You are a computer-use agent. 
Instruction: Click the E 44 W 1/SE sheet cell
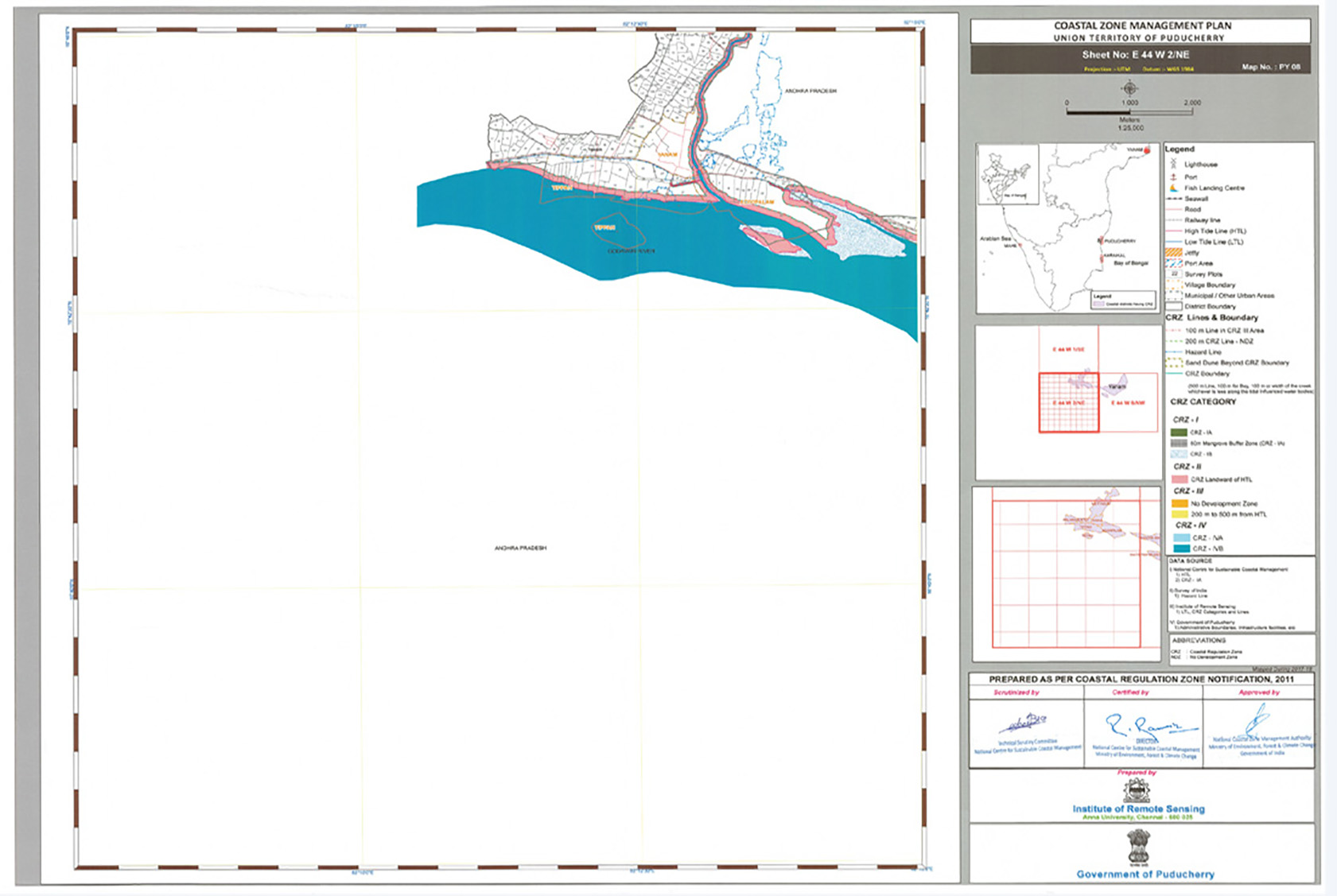(1068, 350)
